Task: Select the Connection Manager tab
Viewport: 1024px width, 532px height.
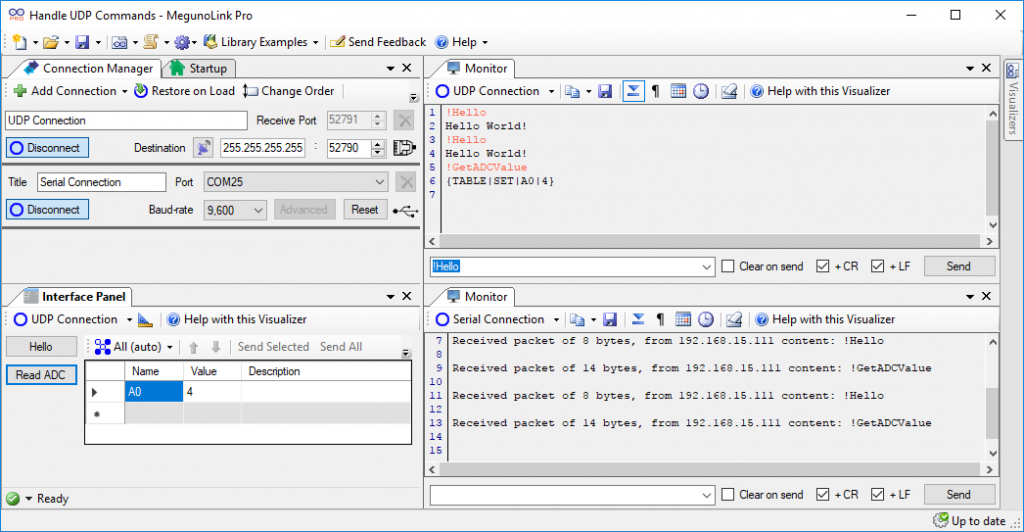Action: (x=90, y=69)
